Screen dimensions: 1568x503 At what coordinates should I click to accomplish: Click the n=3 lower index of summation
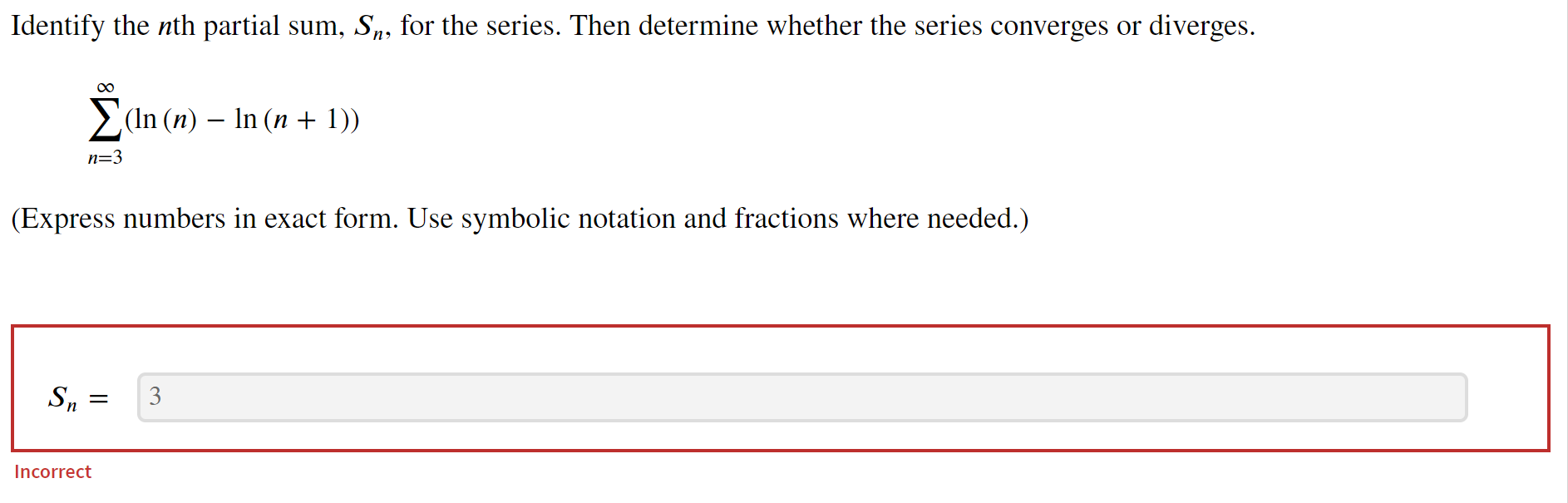coord(106,155)
